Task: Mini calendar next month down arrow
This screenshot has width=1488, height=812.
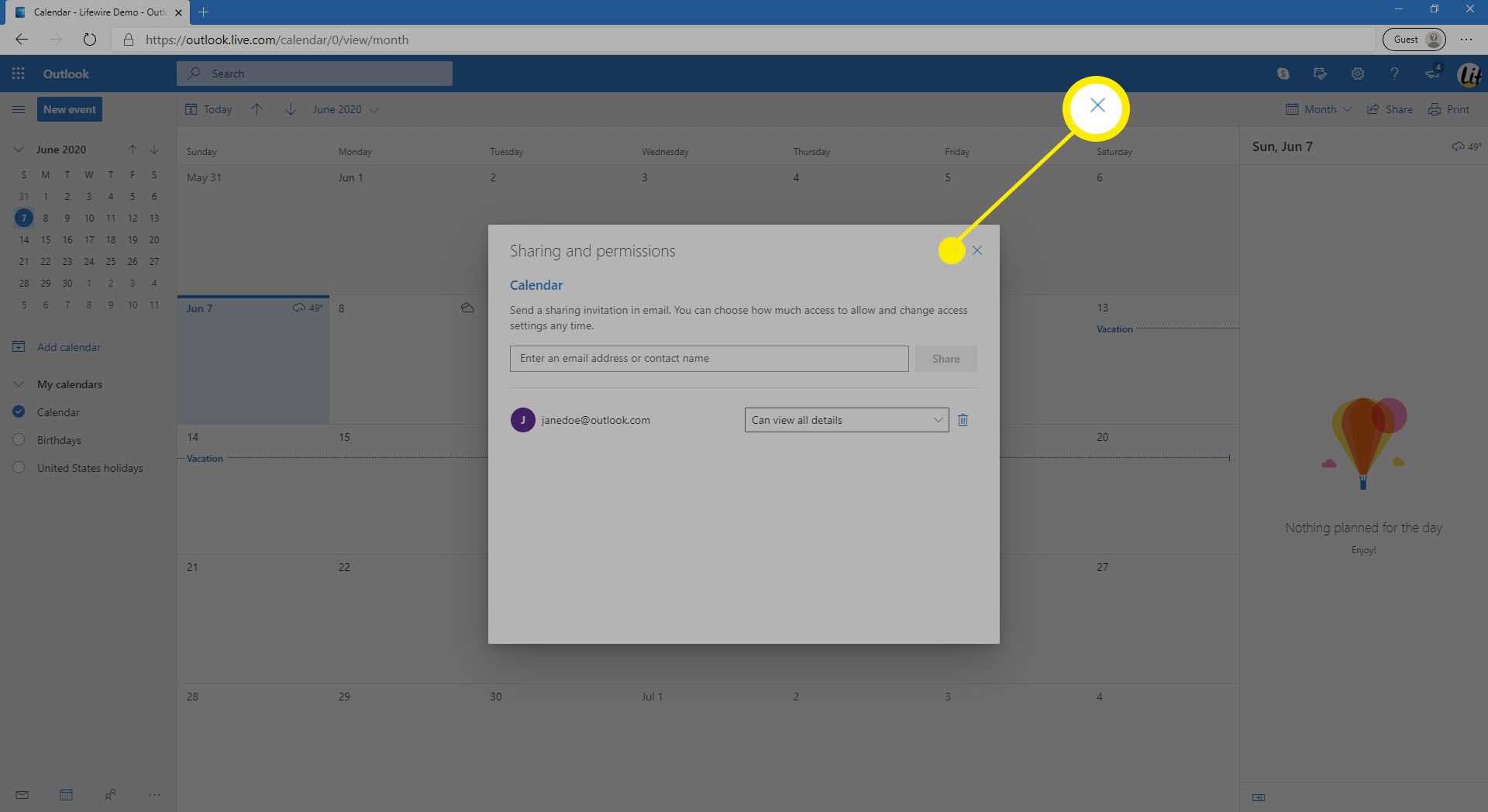Action: 154,150
